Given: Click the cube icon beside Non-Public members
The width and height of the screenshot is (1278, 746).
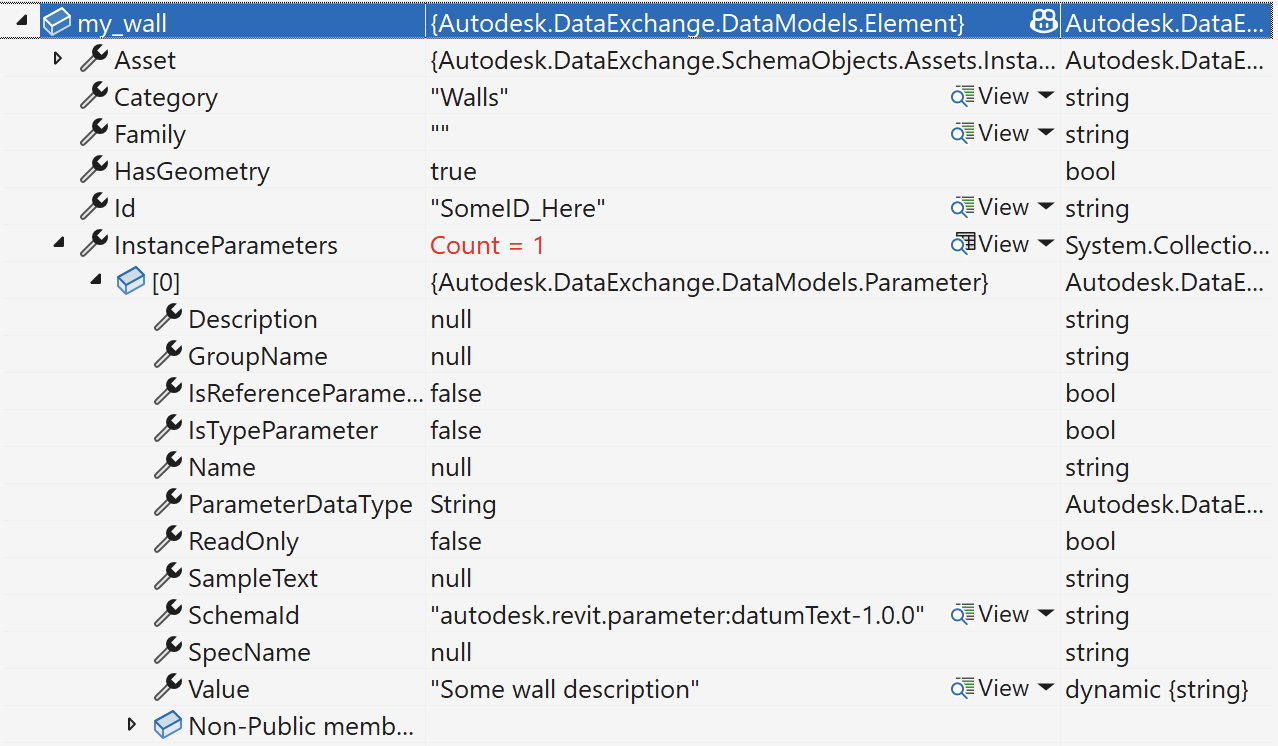Looking at the screenshot, I should [168, 725].
